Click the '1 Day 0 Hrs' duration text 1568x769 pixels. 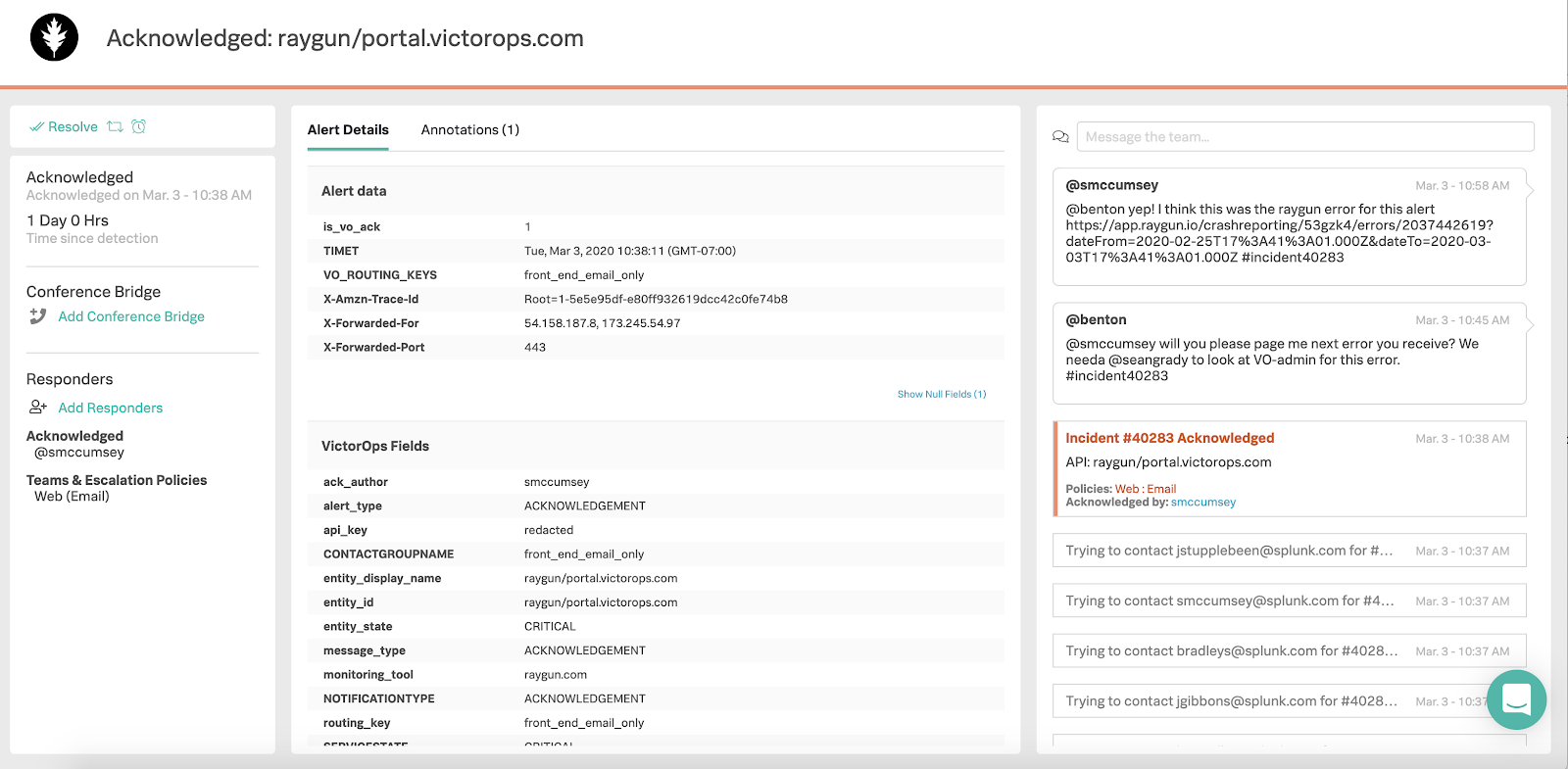(68, 220)
